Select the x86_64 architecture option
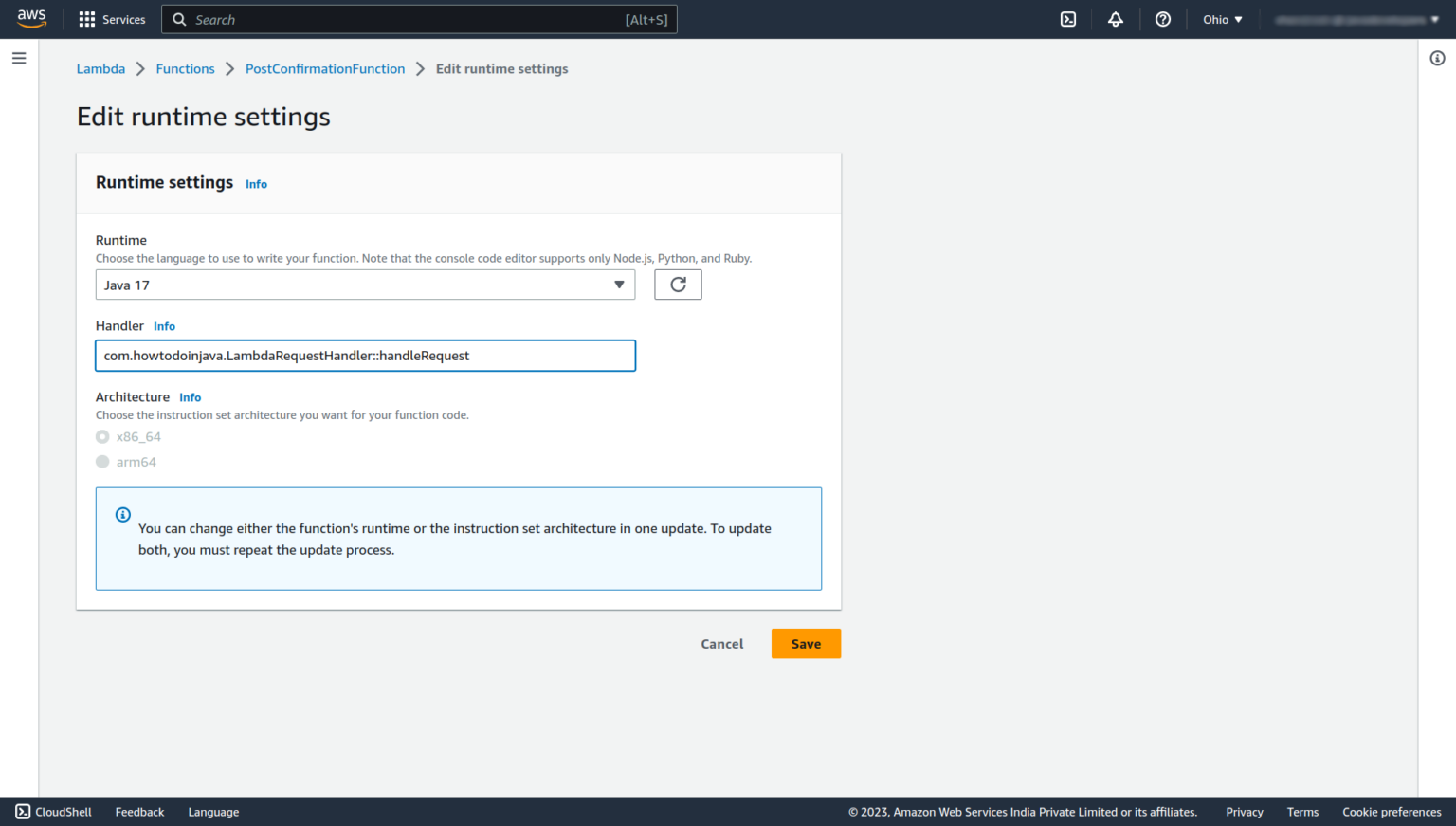Screen dimensions: 1456x826 tap(102, 436)
